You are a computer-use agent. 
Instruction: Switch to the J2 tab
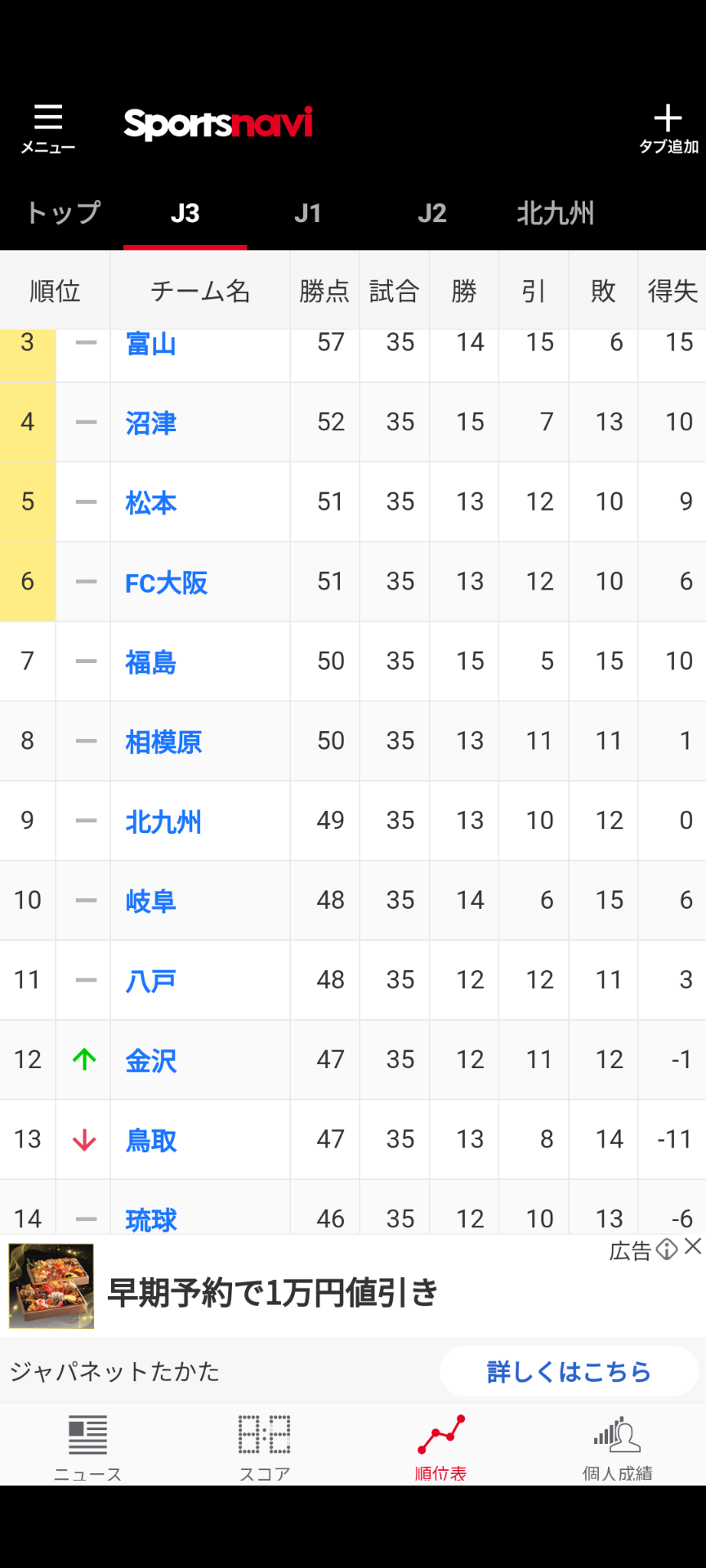tap(432, 213)
